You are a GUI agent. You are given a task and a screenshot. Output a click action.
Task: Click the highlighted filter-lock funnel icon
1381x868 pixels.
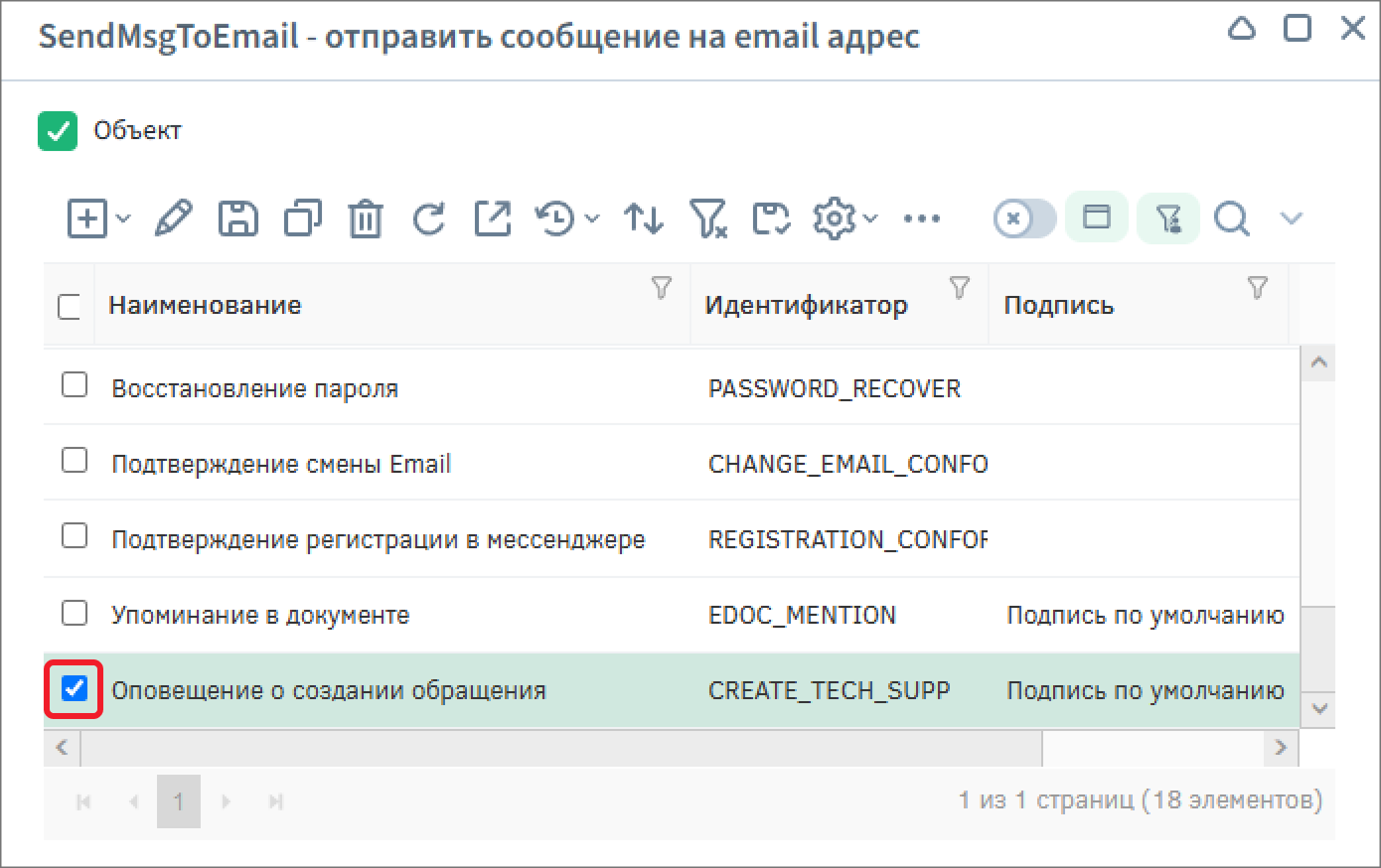1168,217
